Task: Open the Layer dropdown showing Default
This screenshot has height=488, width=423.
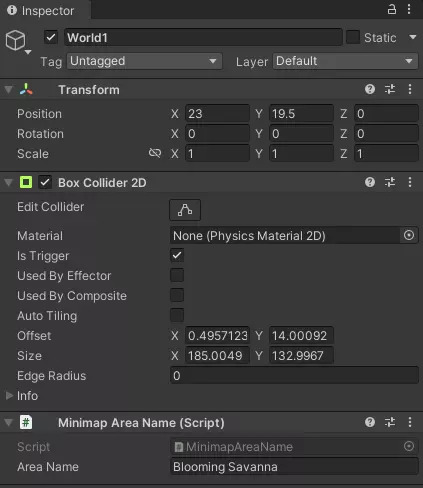Action: 345,61
